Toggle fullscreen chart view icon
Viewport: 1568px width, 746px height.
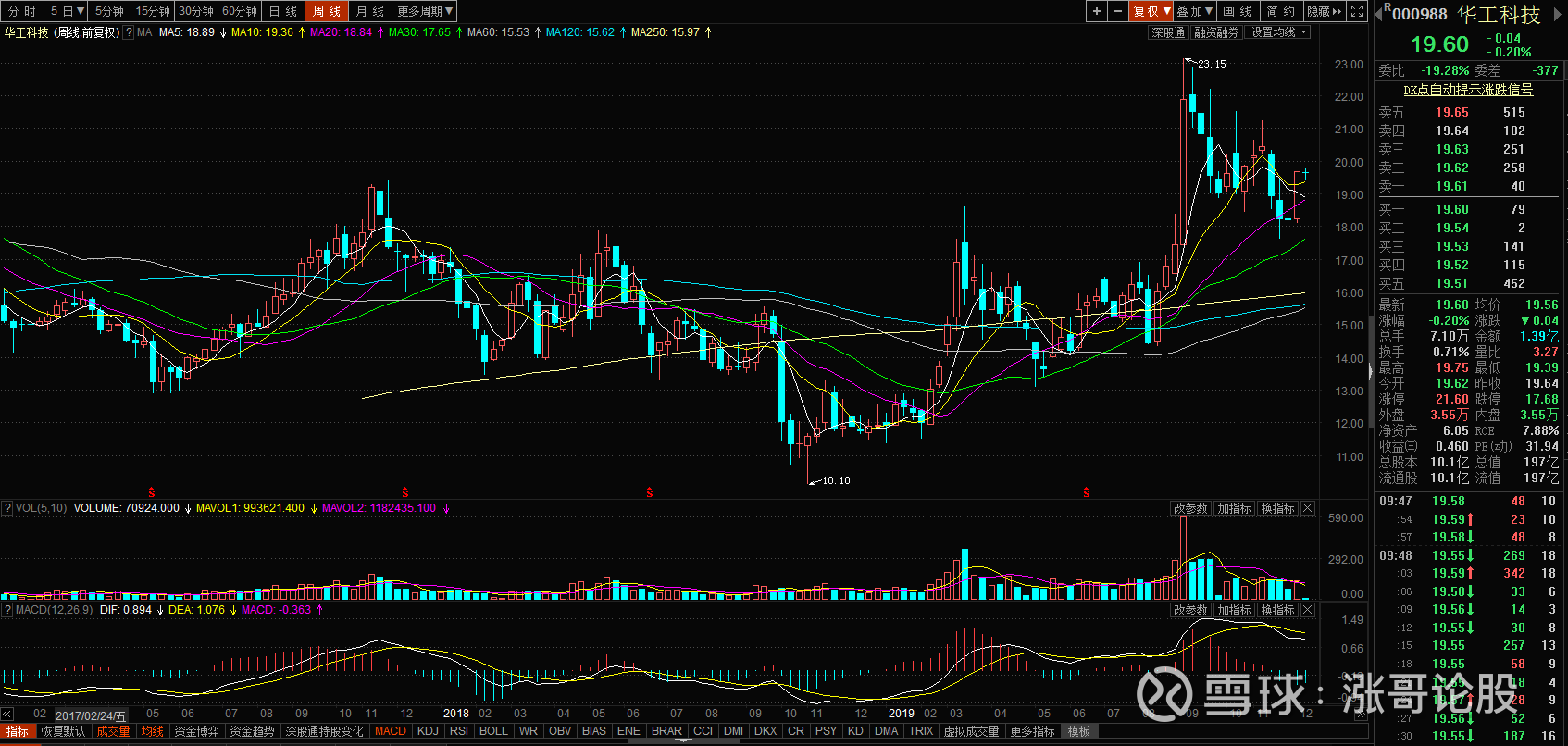(x=1357, y=11)
